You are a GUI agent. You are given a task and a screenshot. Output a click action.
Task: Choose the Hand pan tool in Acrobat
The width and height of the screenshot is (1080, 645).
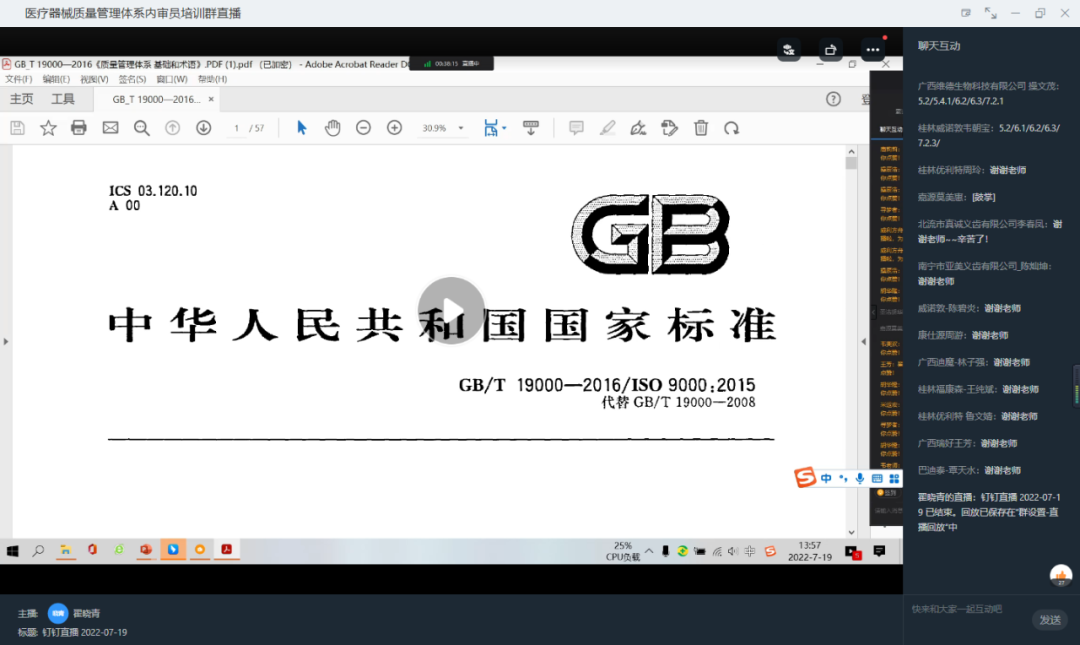[333, 128]
